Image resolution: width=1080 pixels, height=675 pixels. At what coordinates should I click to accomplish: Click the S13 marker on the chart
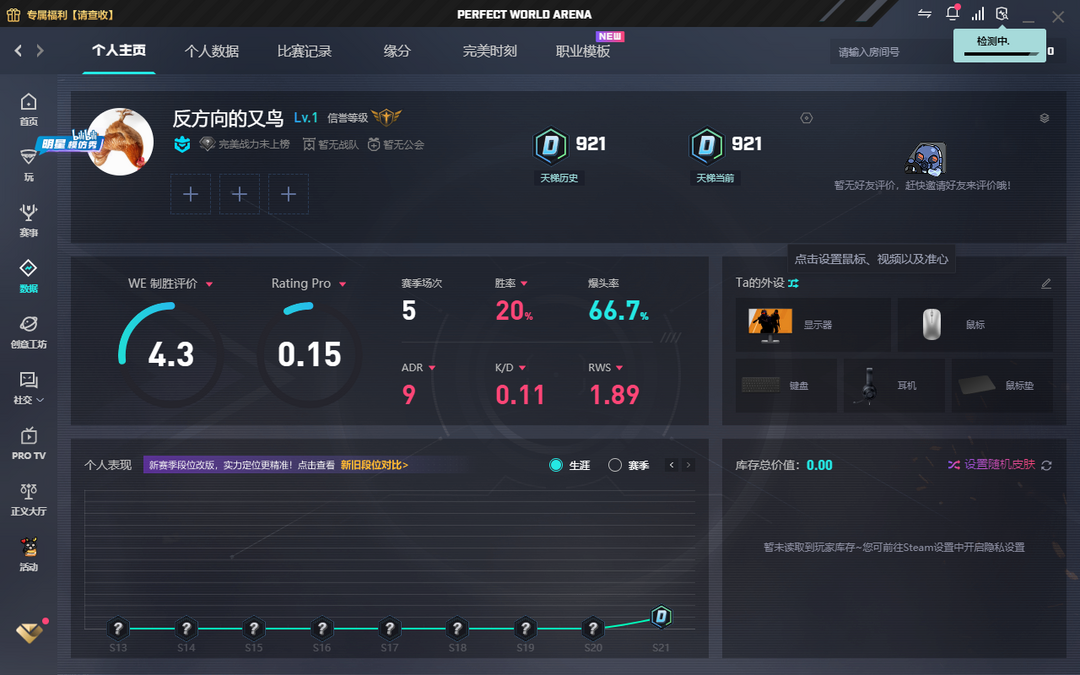pyautogui.click(x=118, y=628)
